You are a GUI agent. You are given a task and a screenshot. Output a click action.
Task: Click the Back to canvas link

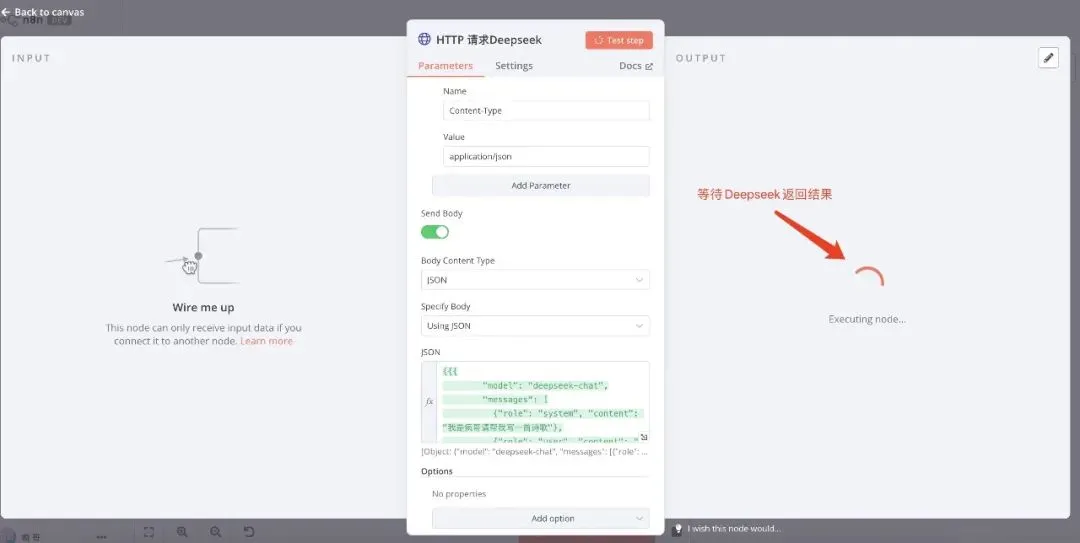click(43, 12)
